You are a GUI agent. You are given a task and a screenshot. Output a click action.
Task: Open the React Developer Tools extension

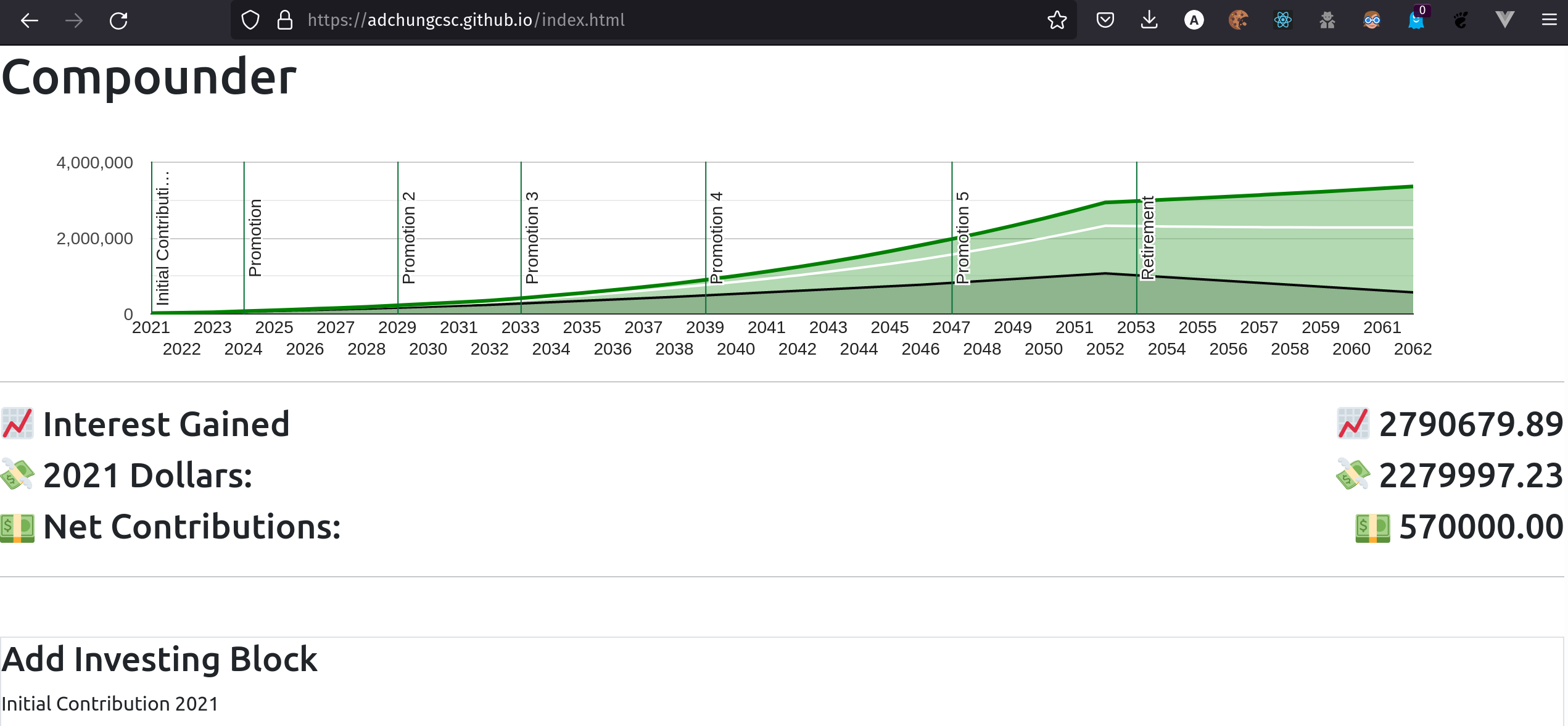coord(1282,20)
